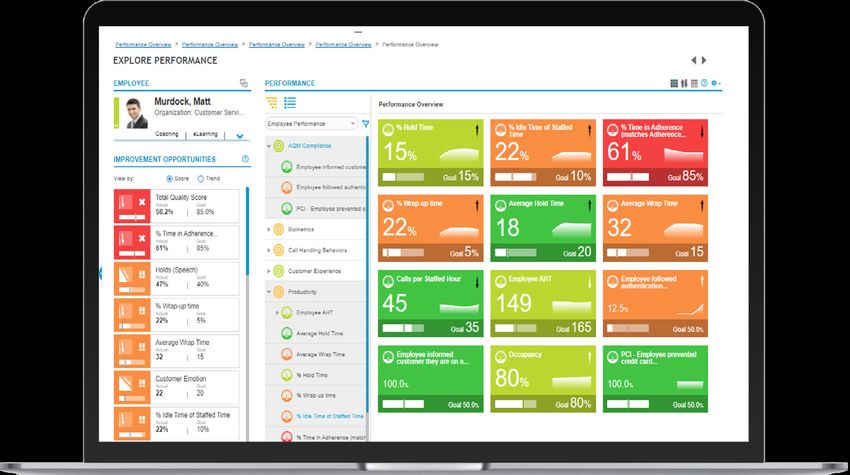Select the Score radio button
The image size is (850, 475).
[169, 178]
